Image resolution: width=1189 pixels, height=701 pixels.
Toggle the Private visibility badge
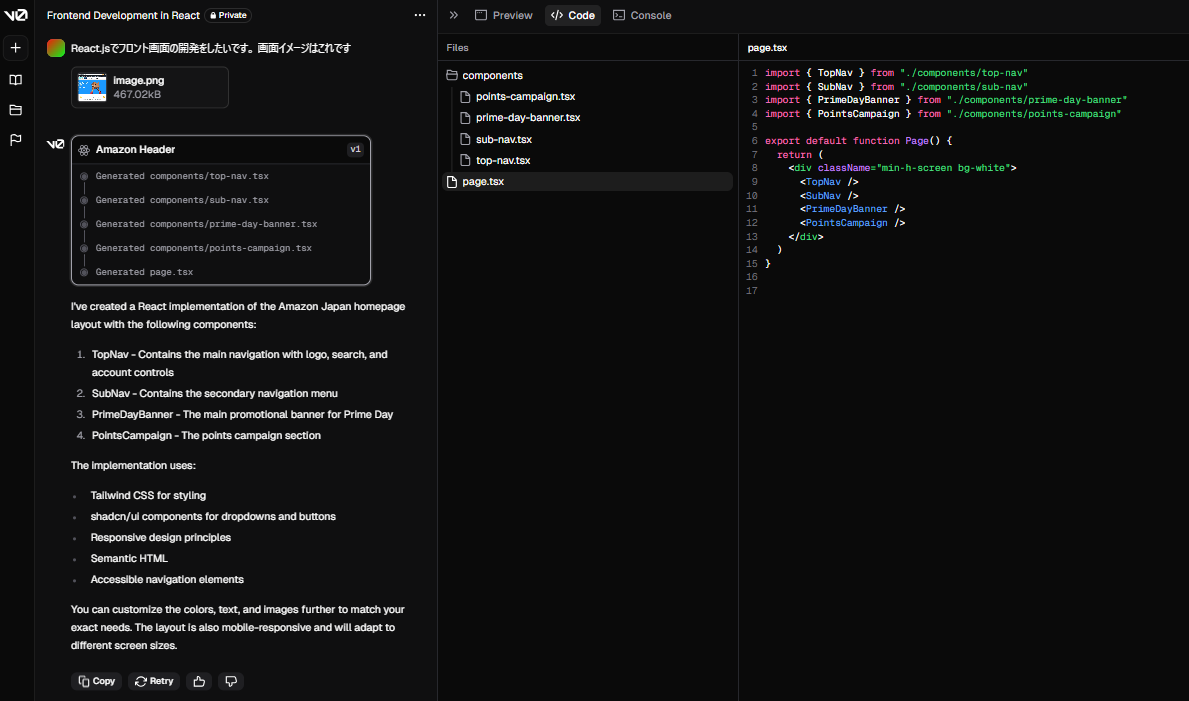point(228,15)
